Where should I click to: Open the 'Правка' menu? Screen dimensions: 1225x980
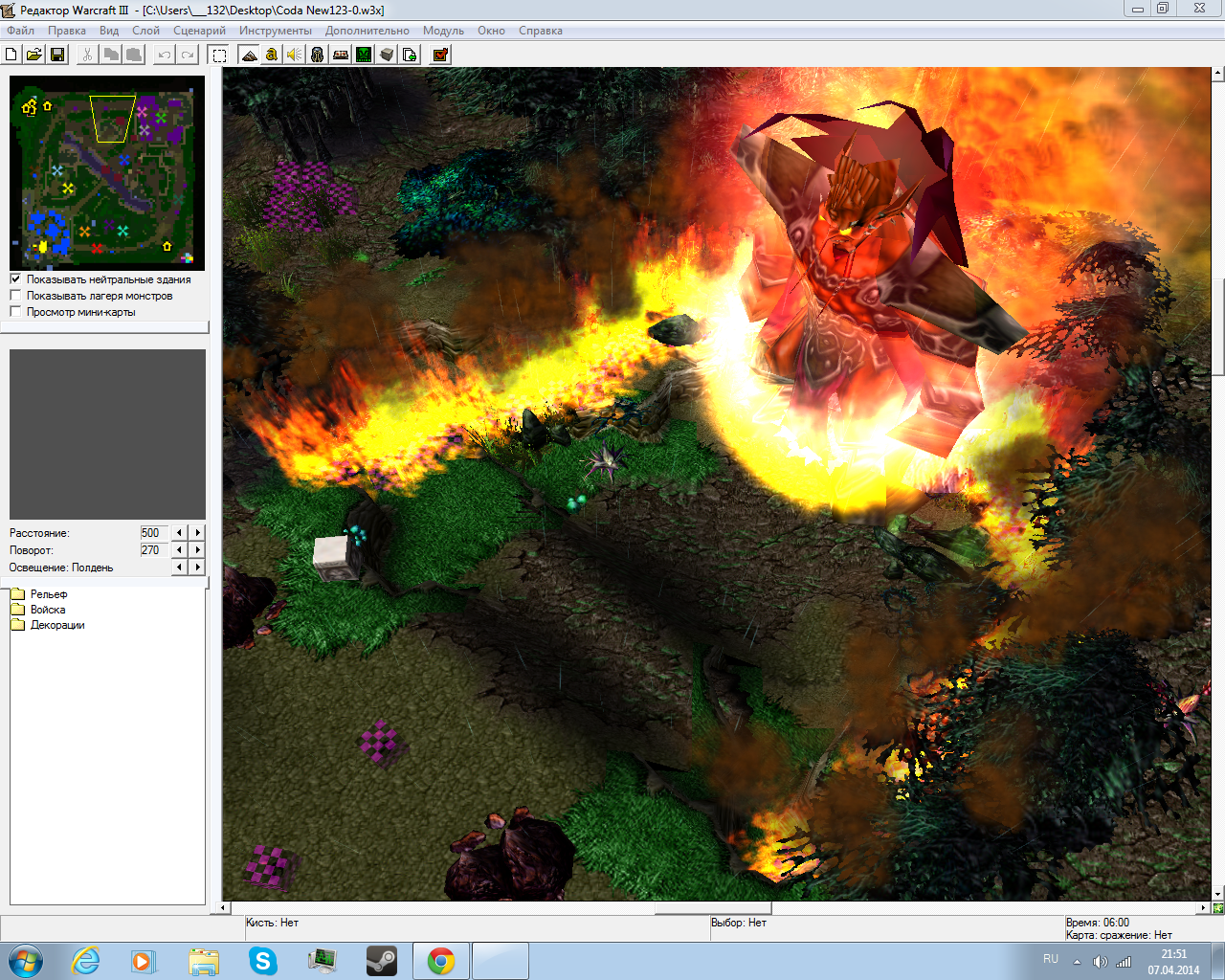67,31
